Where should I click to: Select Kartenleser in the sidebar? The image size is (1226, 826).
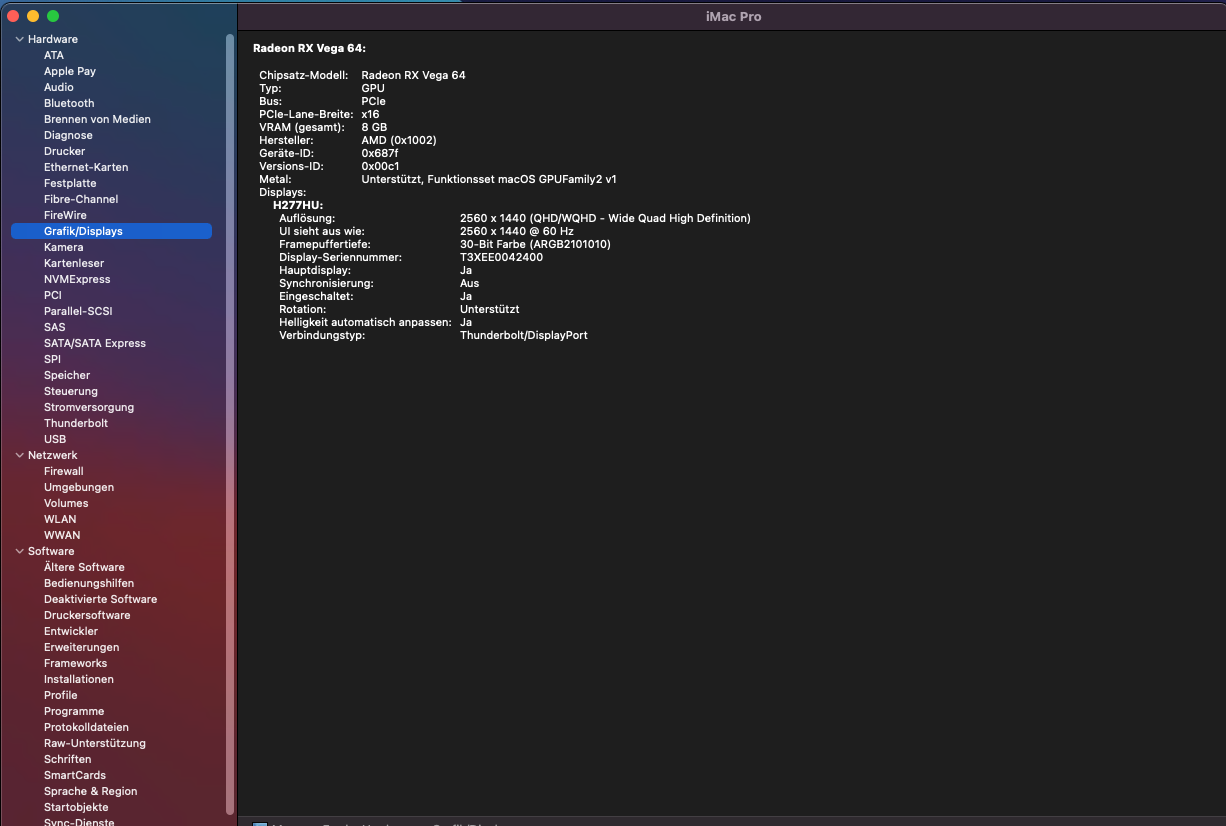74,263
